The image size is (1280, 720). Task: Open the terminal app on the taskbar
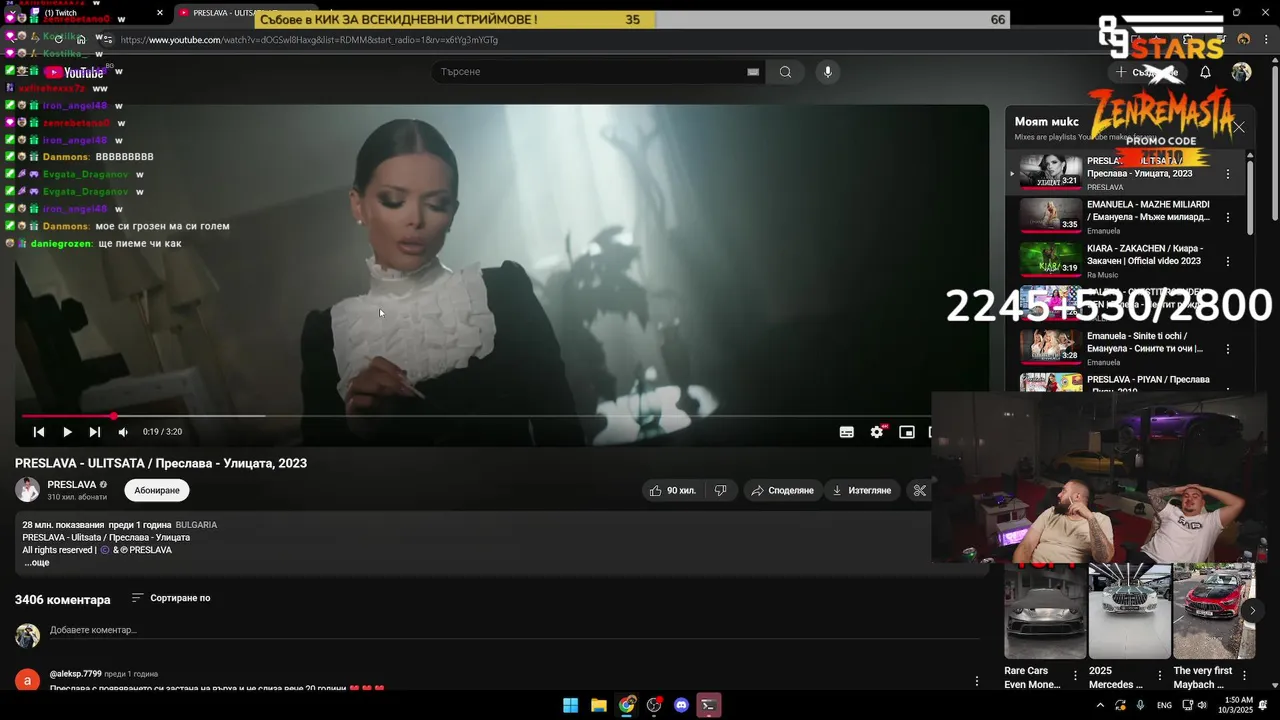pyautogui.click(x=709, y=705)
